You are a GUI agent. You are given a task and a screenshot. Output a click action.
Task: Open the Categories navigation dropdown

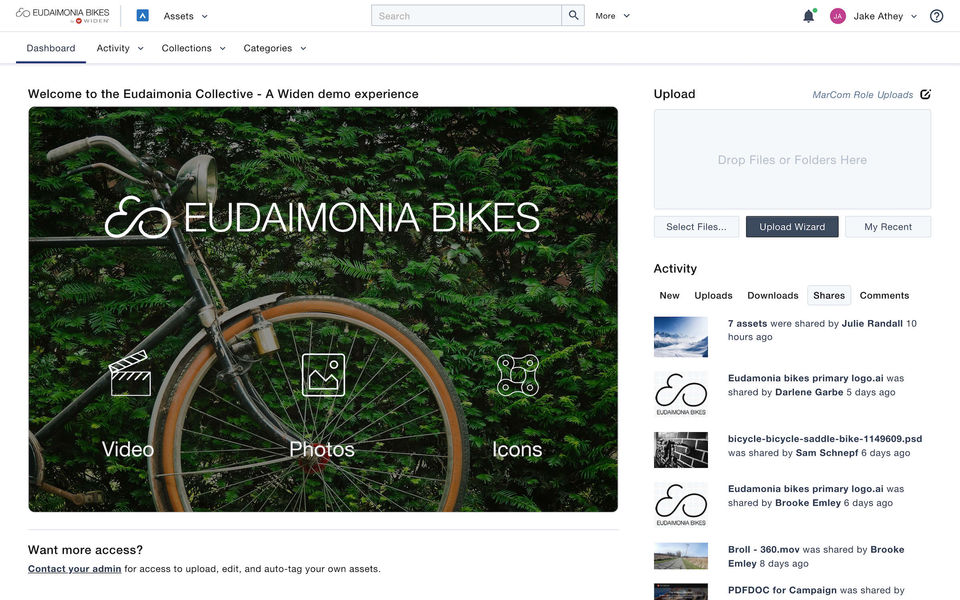275,48
